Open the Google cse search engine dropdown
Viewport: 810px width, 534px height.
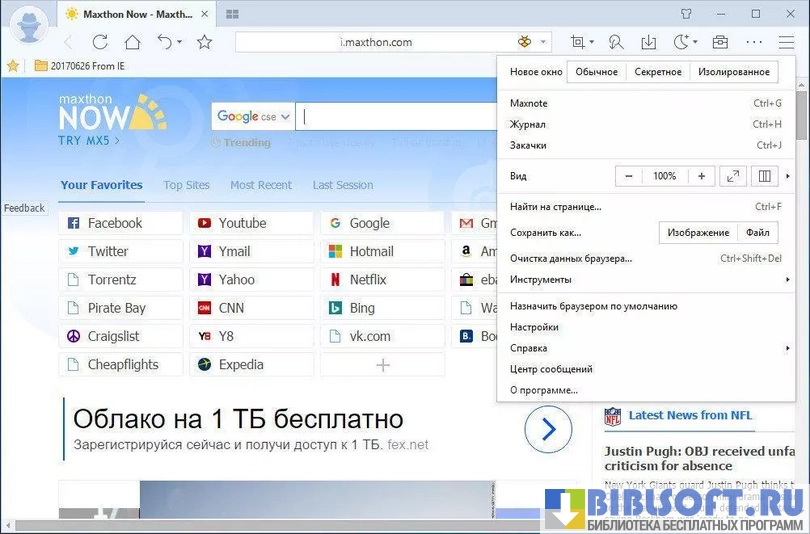254,117
